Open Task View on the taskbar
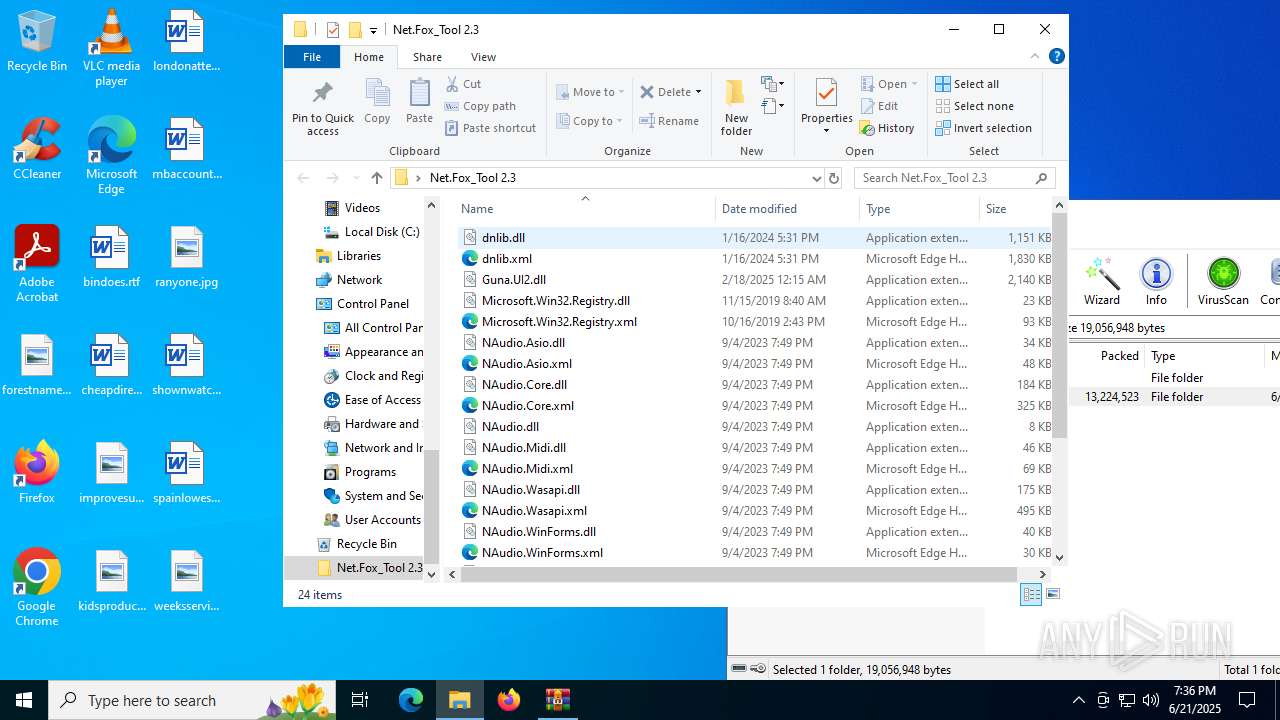The image size is (1280, 720). coord(360,700)
